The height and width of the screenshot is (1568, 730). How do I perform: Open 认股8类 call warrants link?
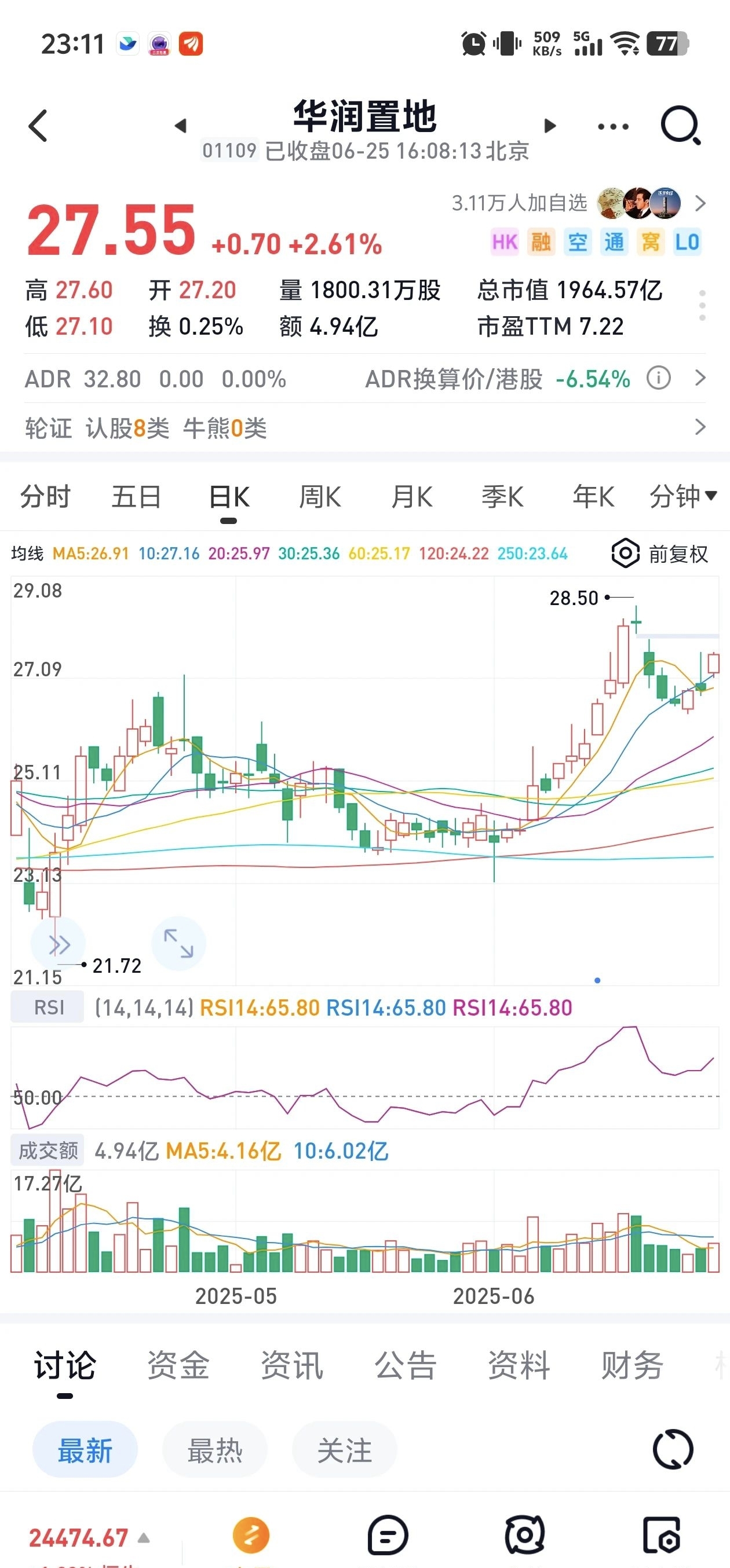coord(127,428)
